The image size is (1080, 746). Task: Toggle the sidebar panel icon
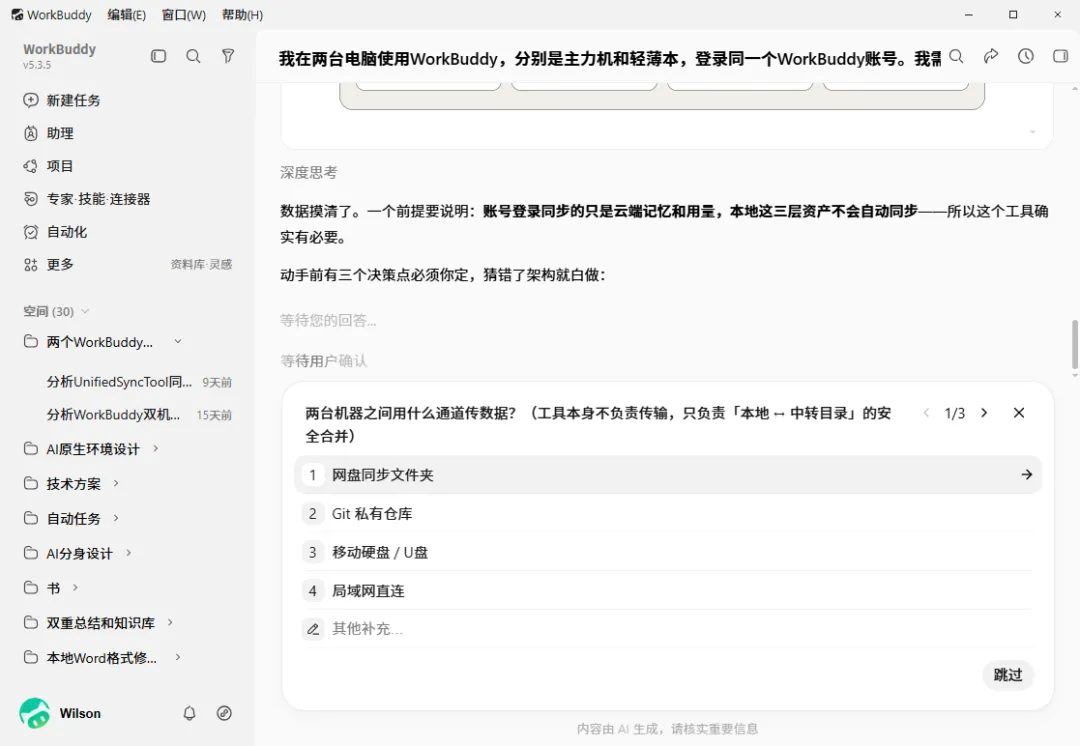(158, 56)
